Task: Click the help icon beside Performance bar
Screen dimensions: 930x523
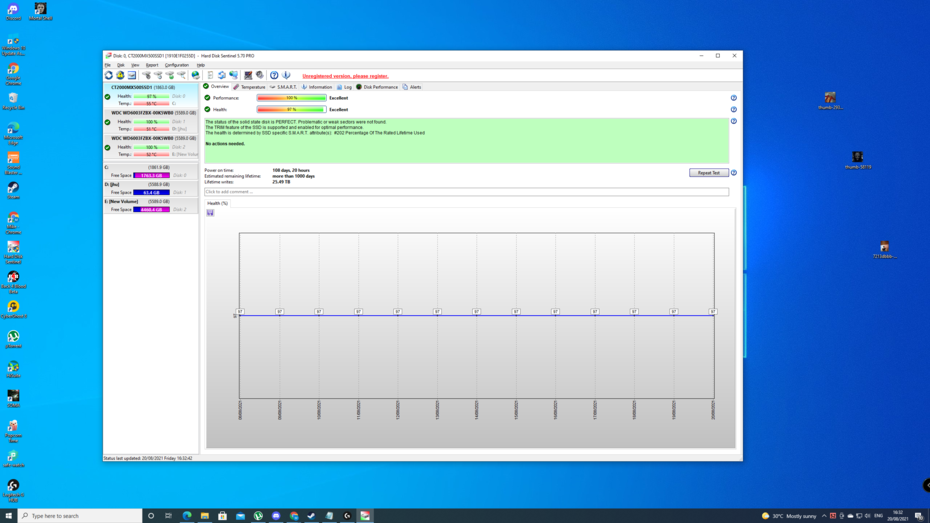Action: (734, 98)
